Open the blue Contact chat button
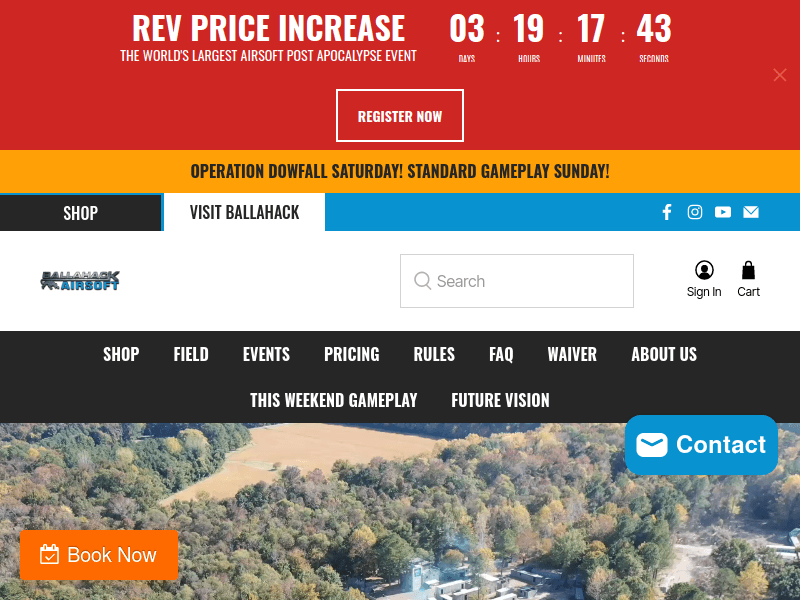The width and height of the screenshot is (800, 600). click(x=701, y=445)
